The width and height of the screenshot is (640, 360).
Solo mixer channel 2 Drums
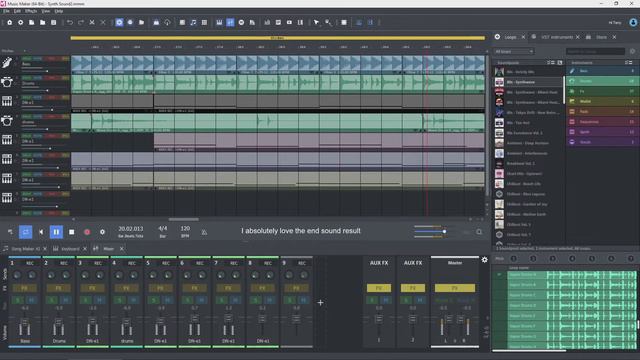tap(52, 300)
